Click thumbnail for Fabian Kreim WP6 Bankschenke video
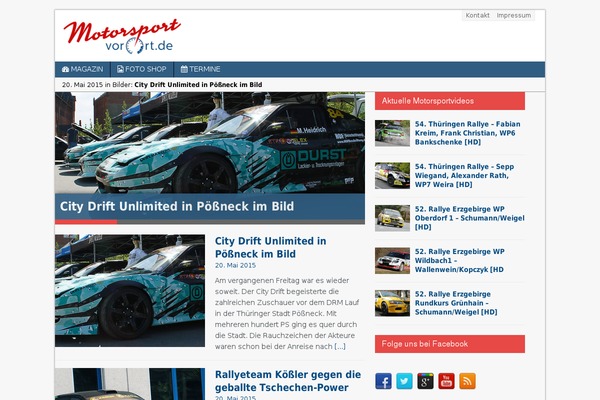600x400 pixels. 392,133
